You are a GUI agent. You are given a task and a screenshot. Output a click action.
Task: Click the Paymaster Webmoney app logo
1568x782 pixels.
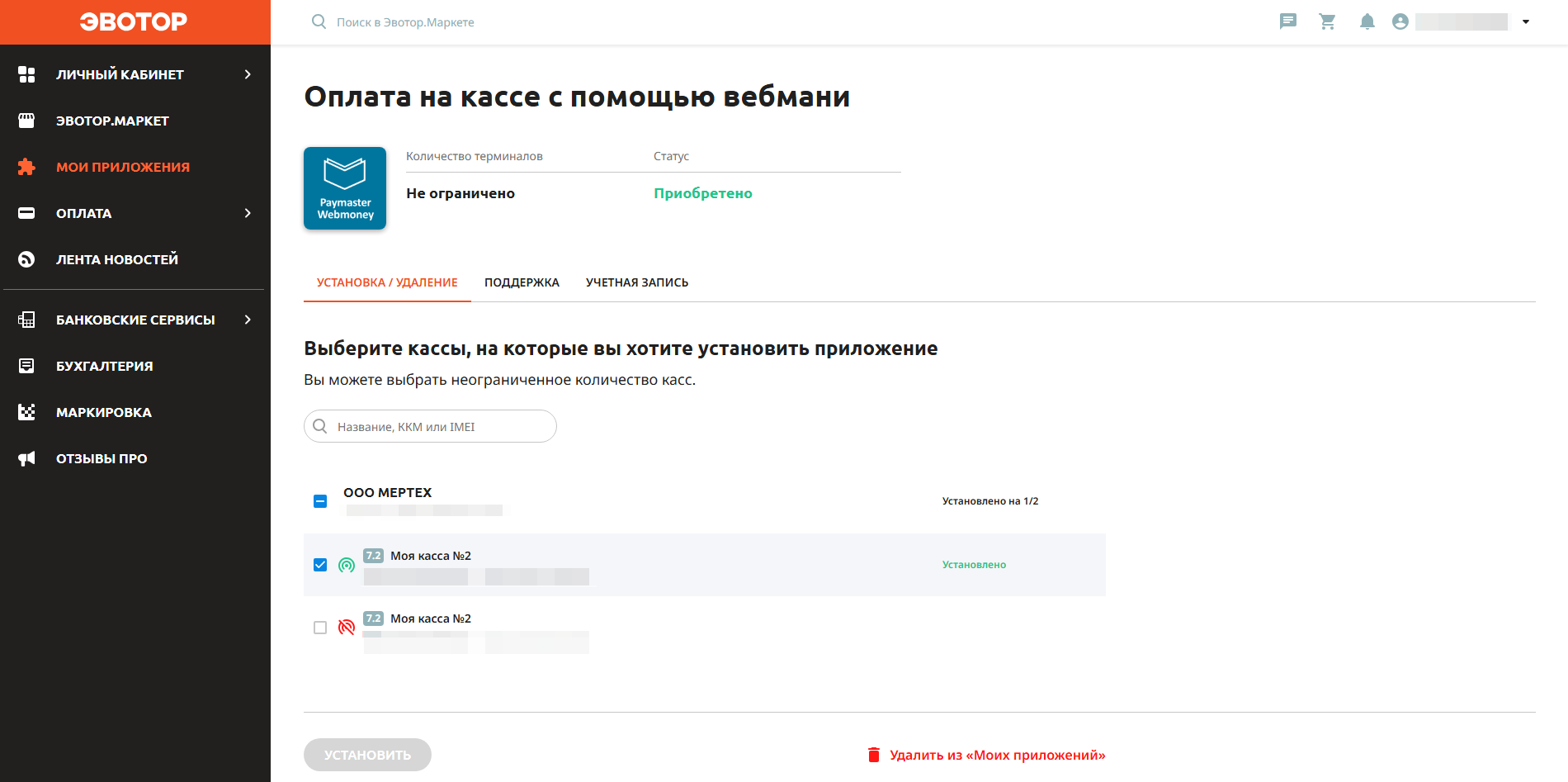coord(345,188)
